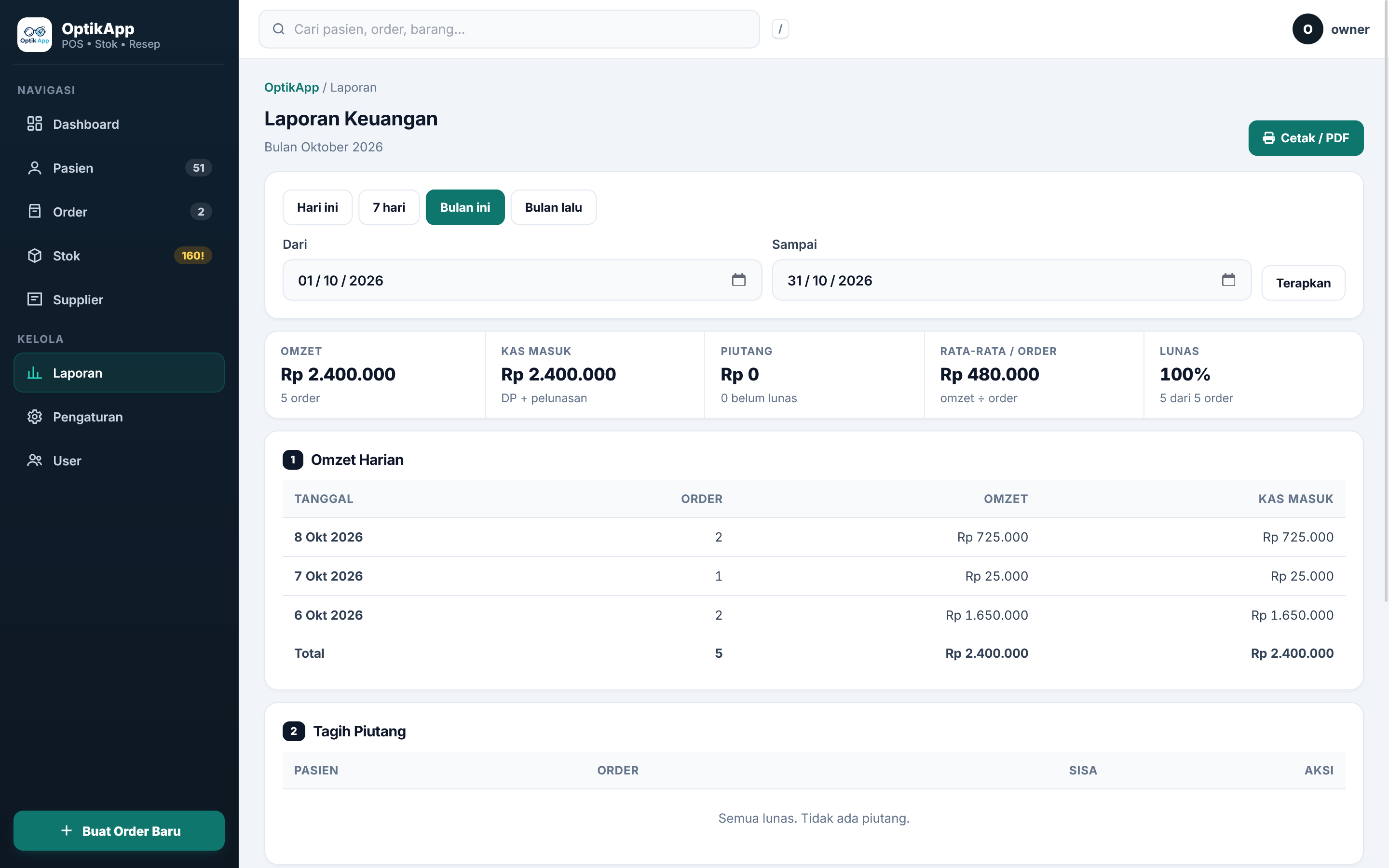Click the Semua lunas empty message
Screen dimensions: 1389x868
[x=814, y=818]
